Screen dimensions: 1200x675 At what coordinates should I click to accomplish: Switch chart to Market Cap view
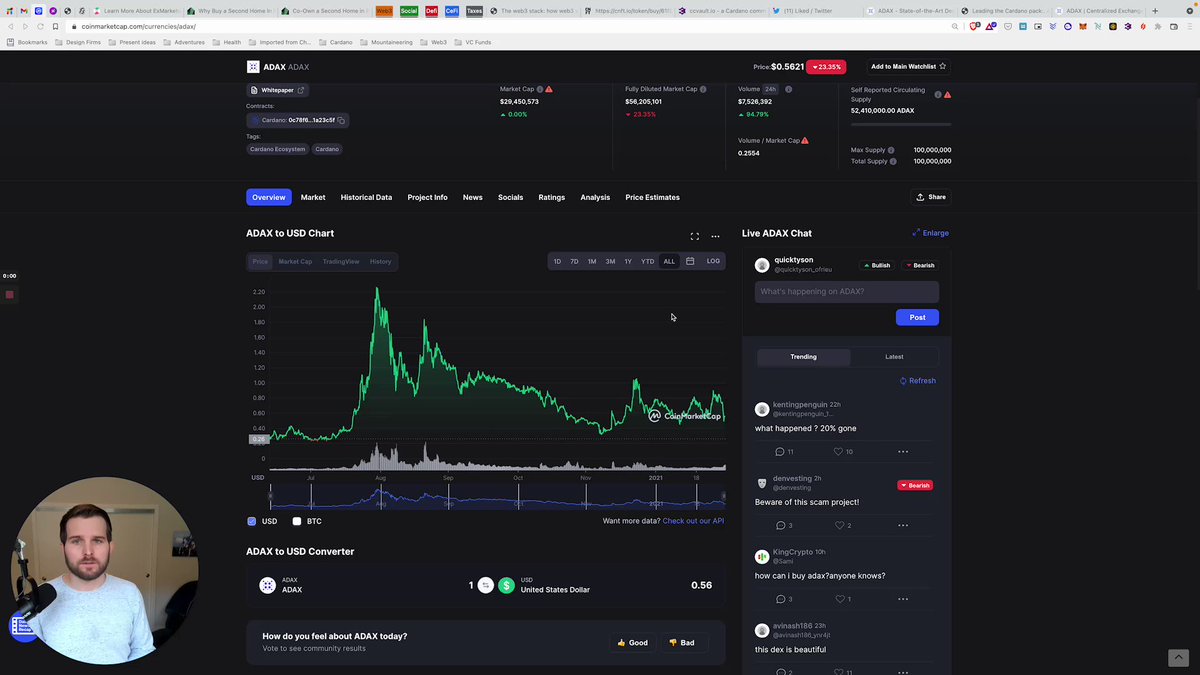point(295,261)
